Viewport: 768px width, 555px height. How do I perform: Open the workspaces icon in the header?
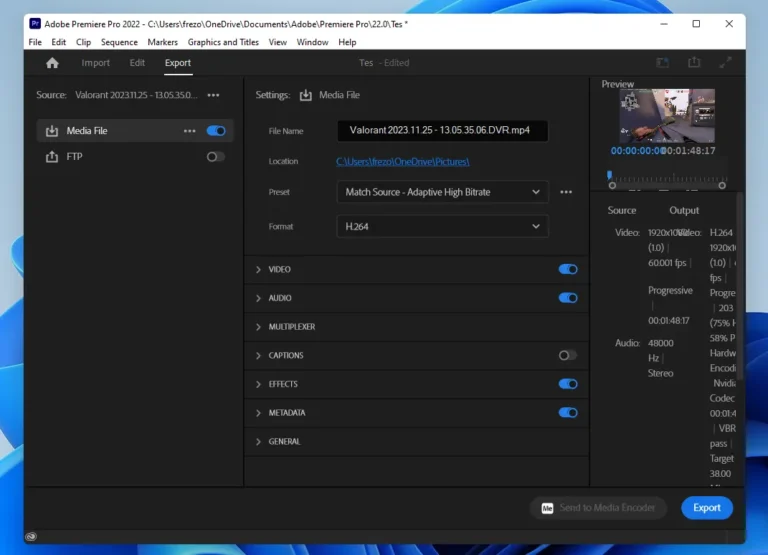(x=662, y=62)
